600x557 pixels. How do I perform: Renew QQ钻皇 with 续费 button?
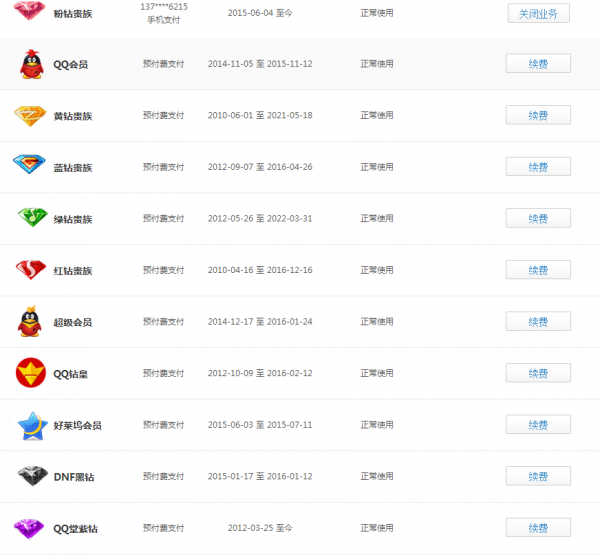click(x=538, y=373)
